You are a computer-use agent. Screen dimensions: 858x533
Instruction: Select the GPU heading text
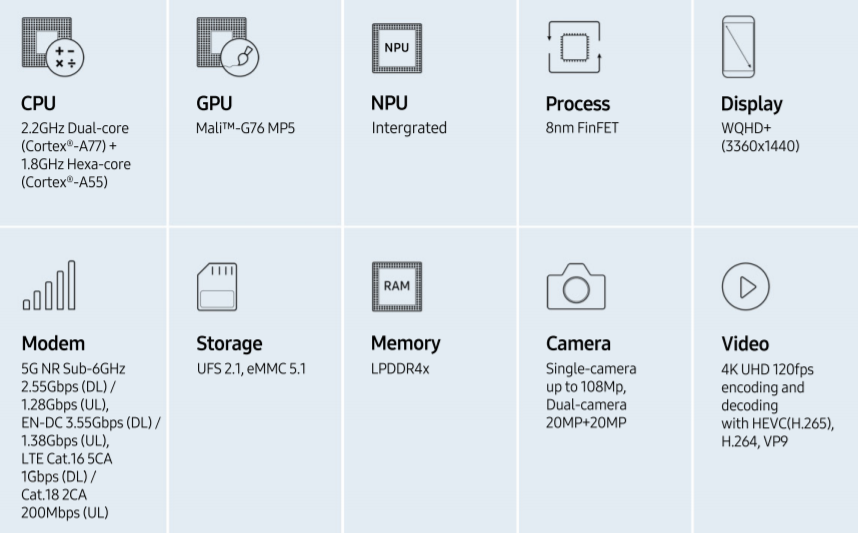click(214, 104)
